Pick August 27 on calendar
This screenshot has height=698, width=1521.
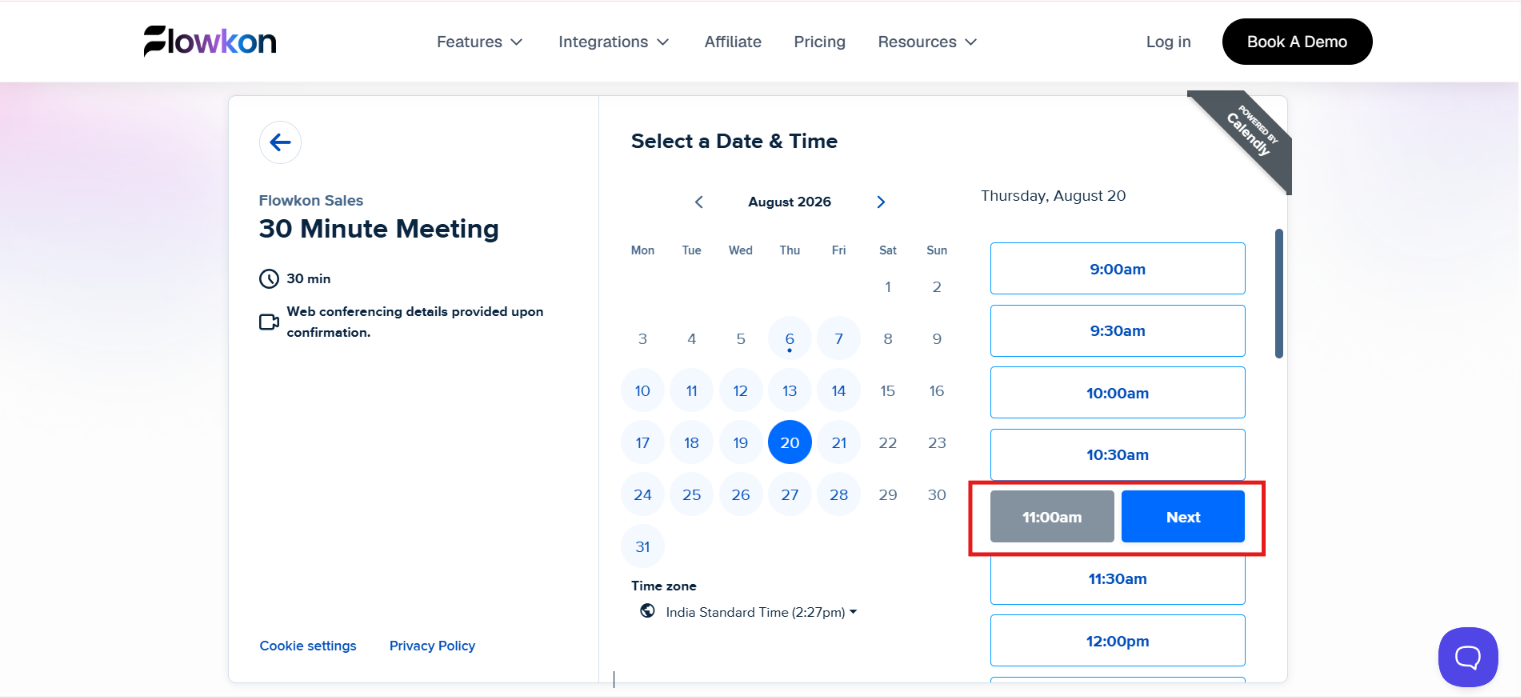click(x=790, y=495)
